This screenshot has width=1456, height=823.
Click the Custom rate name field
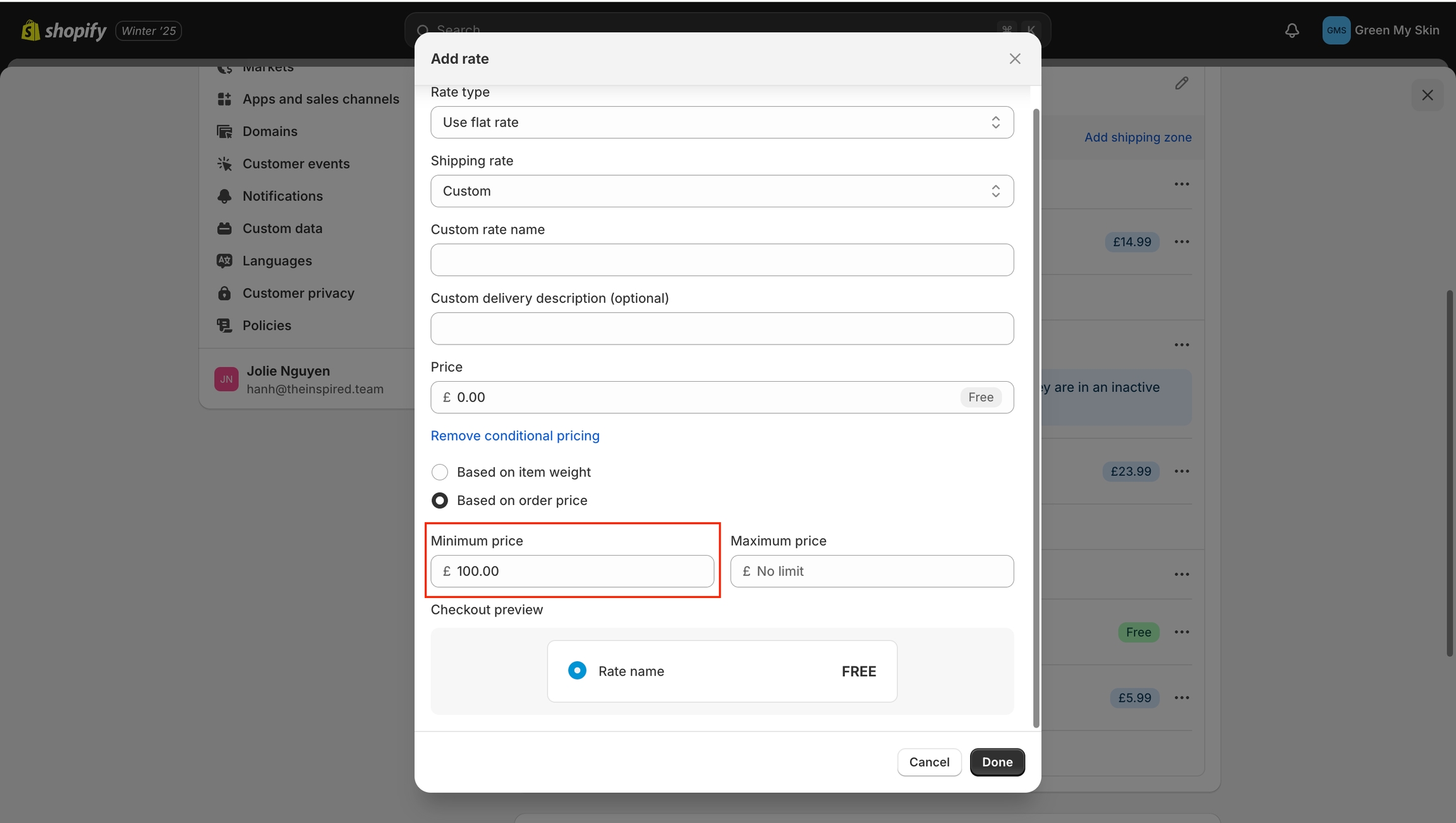pyautogui.click(x=722, y=260)
